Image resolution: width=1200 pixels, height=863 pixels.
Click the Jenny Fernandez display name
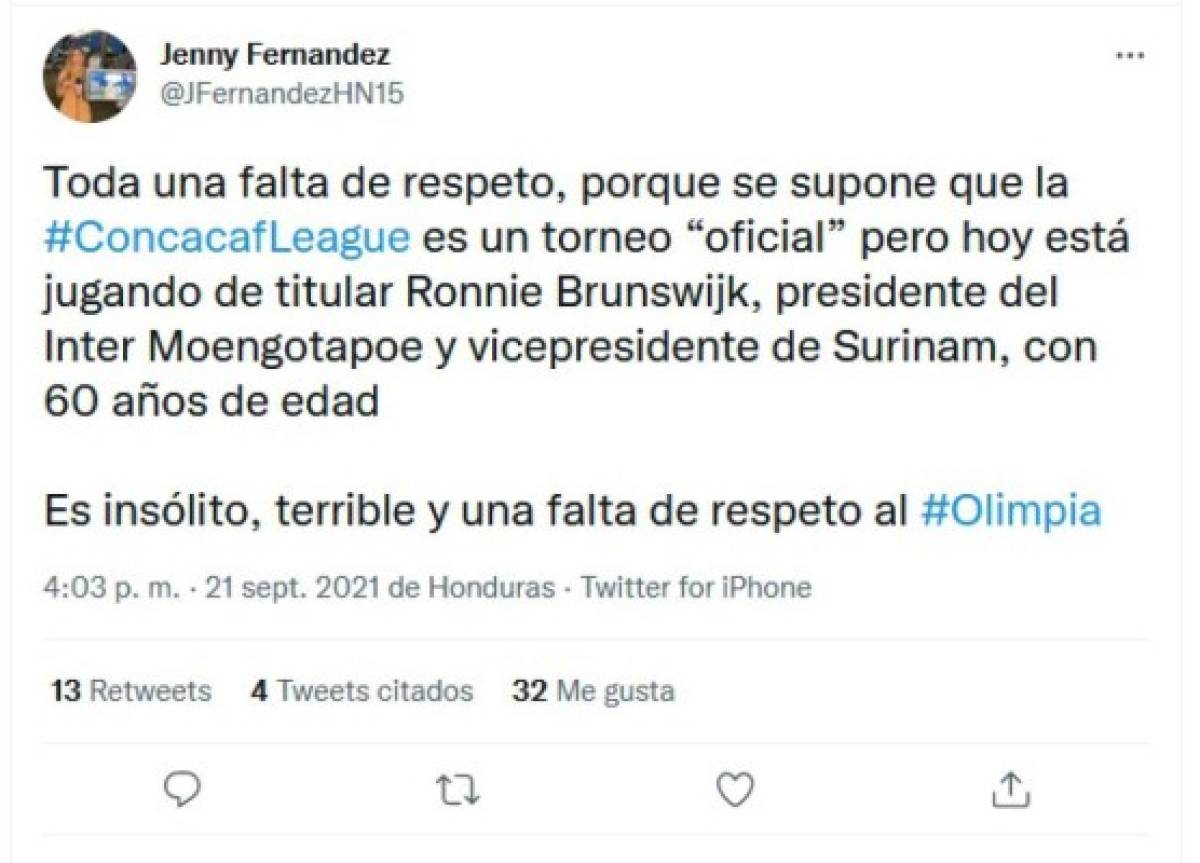coord(275,54)
